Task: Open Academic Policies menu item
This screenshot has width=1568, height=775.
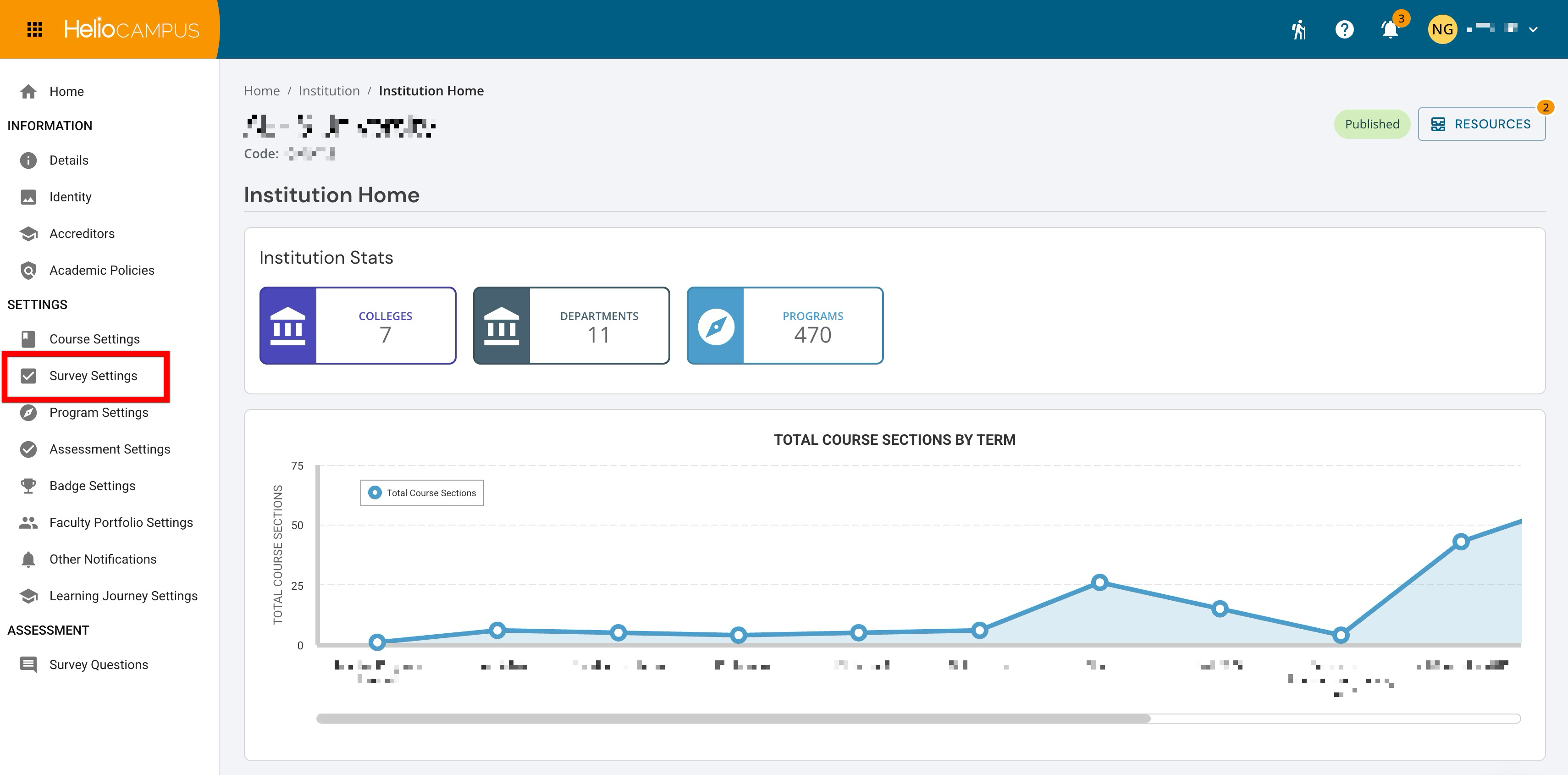Action: (x=110, y=270)
